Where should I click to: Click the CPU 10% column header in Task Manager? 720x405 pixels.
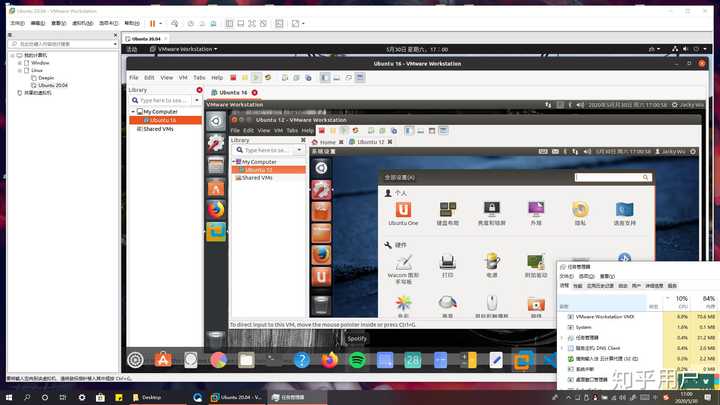click(x=676, y=302)
